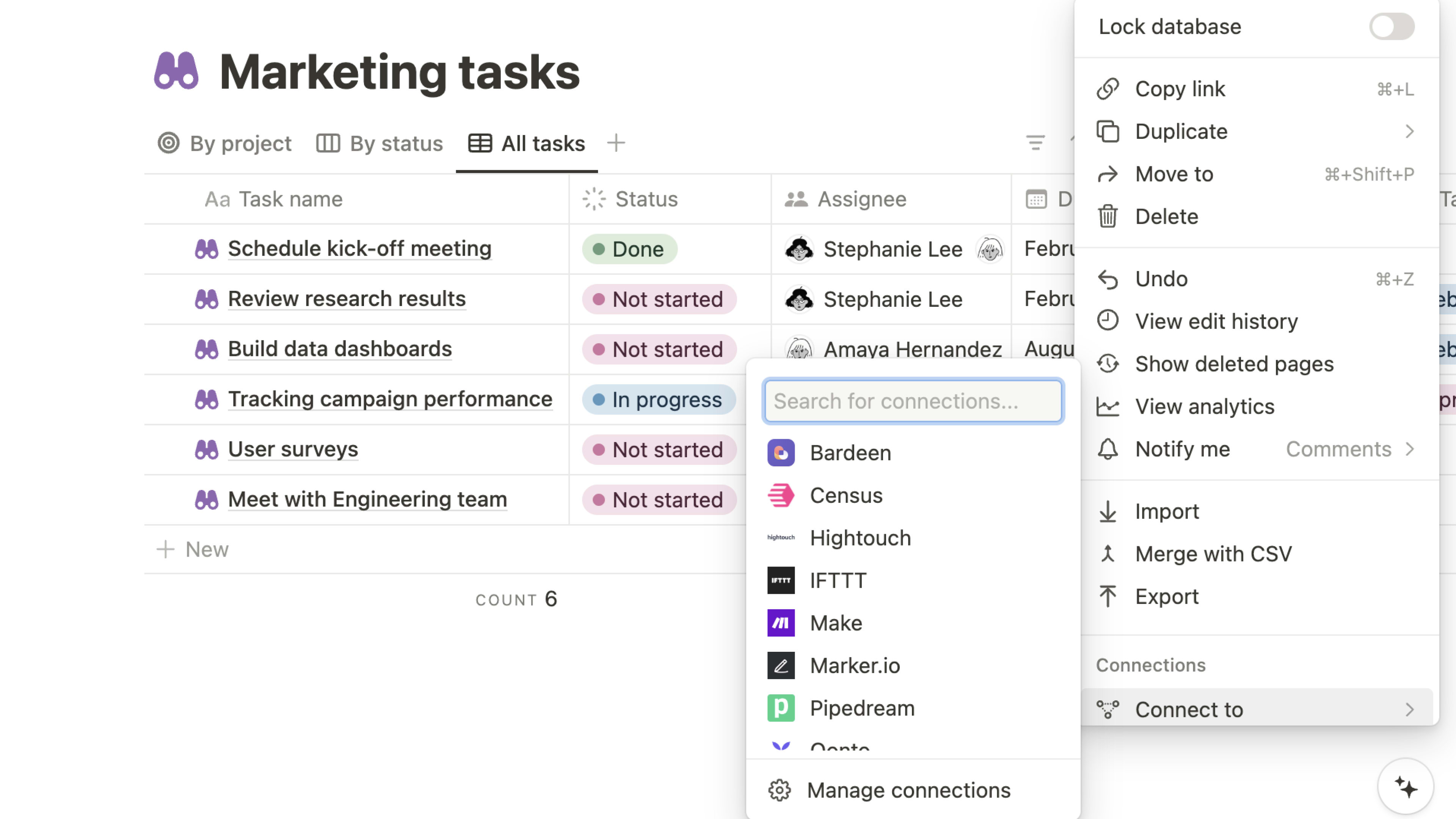
Task: Select the Pipedream connection
Action: coord(913,708)
